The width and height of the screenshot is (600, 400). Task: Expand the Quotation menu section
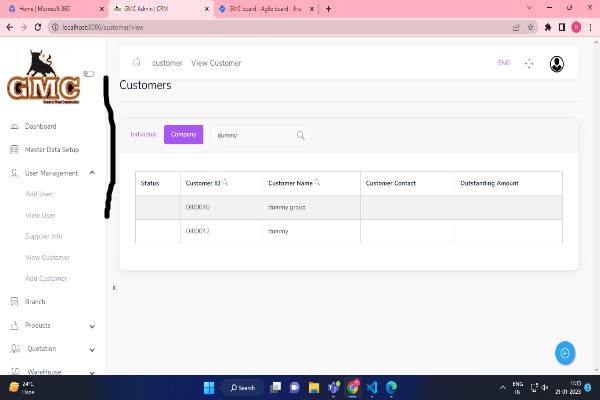(92, 349)
